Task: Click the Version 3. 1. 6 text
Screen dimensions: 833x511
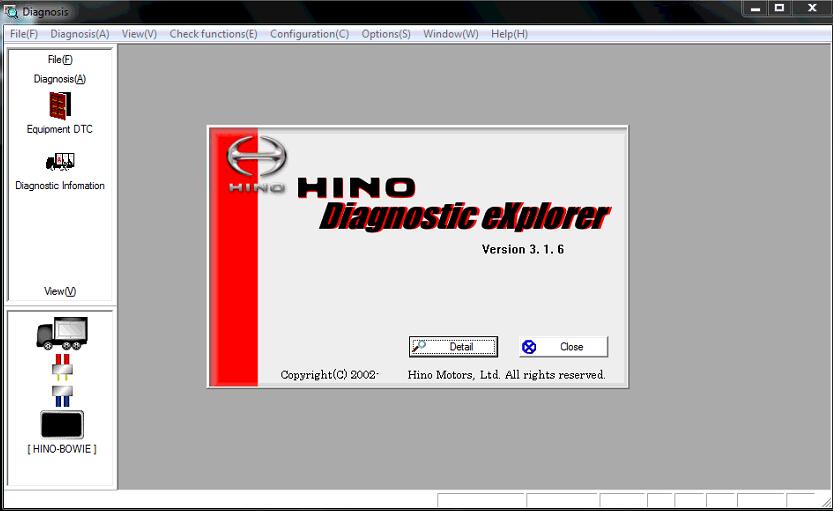Action: pos(523,249)
